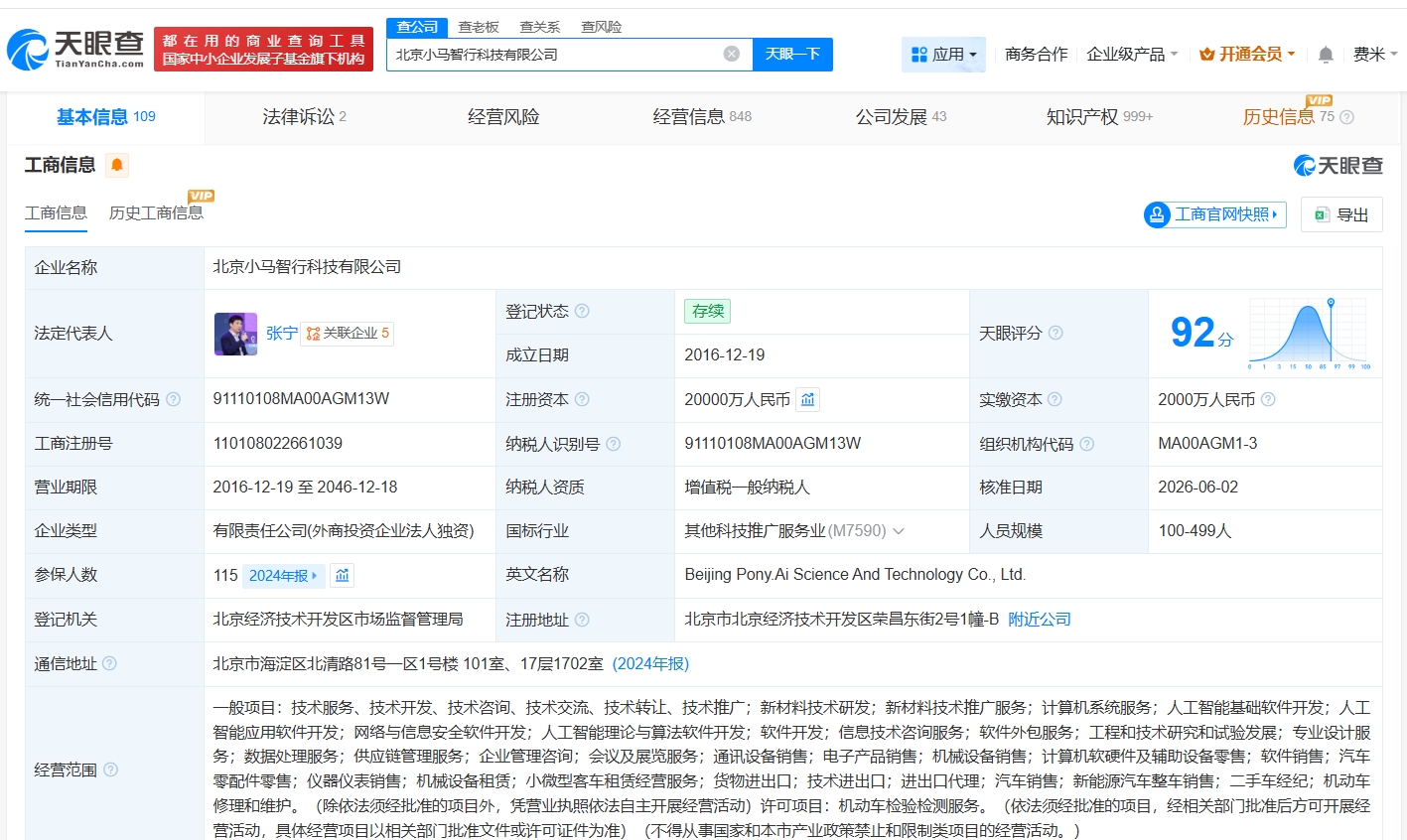Click the help icon beside 统一社会信用代码
1407x840 pixels.
click(174, 399)
